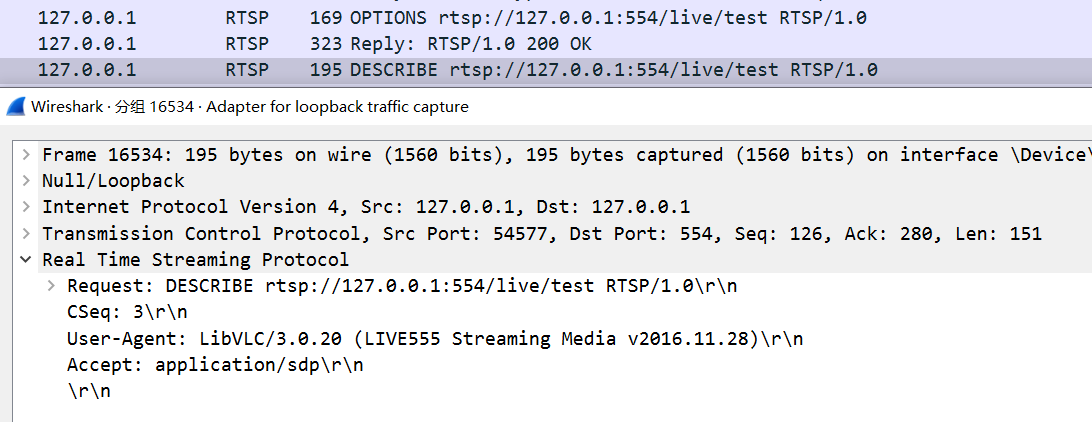The width and height of the screenshot is (1092, 422).
Task: Click the length 323 cell of Reply packet
Action: coord(326,45)
